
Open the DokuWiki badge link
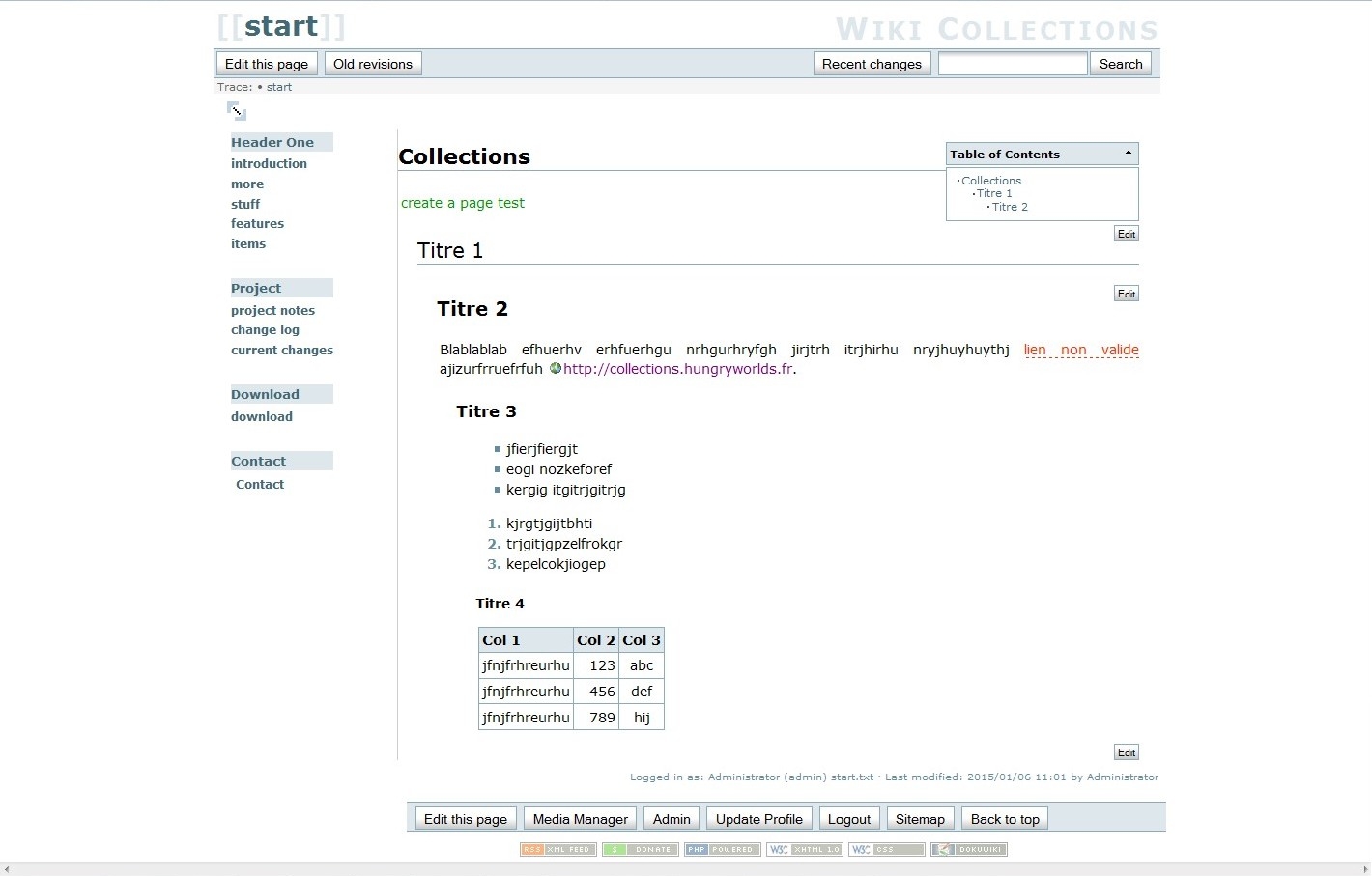pos(968,850)
